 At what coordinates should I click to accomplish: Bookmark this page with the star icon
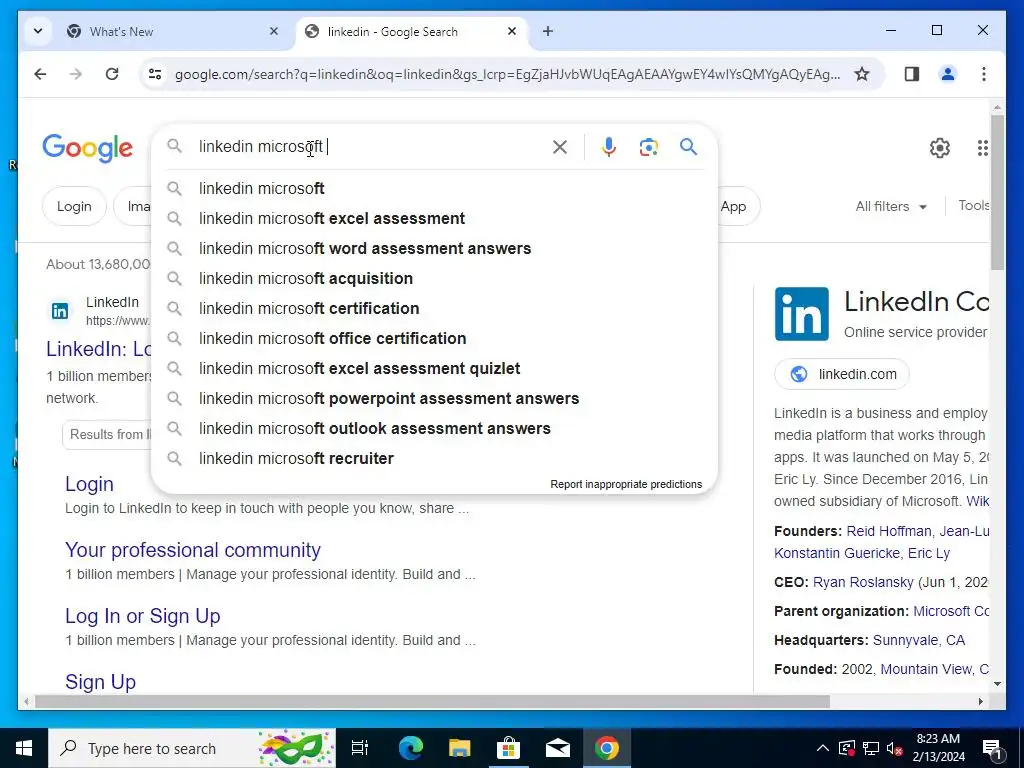pyautogui.click(x=862, y=74)
